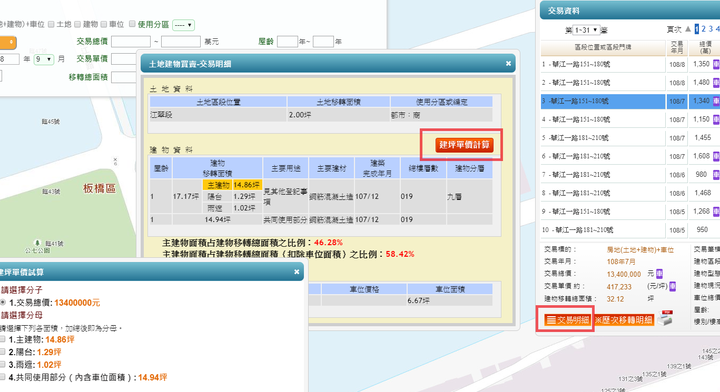
Task: Close the 建坪單價試算 panel
Action: point(297,272)
